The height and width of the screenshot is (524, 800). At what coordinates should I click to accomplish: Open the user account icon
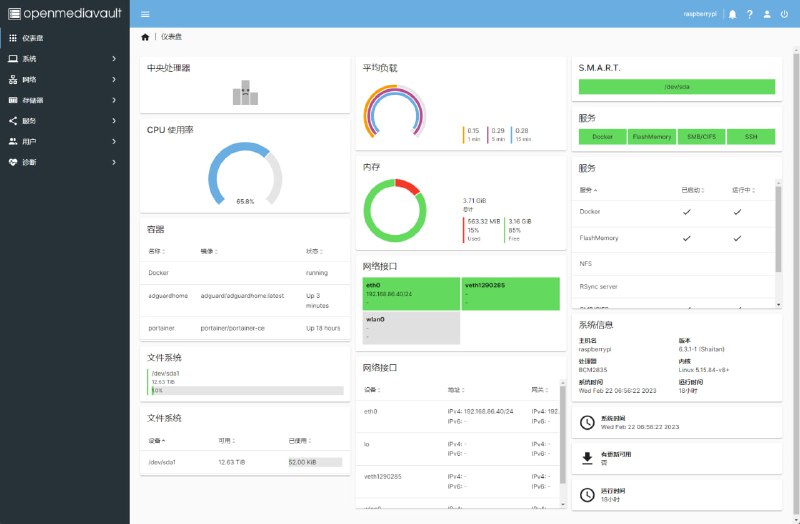click(x=766, y=14)
